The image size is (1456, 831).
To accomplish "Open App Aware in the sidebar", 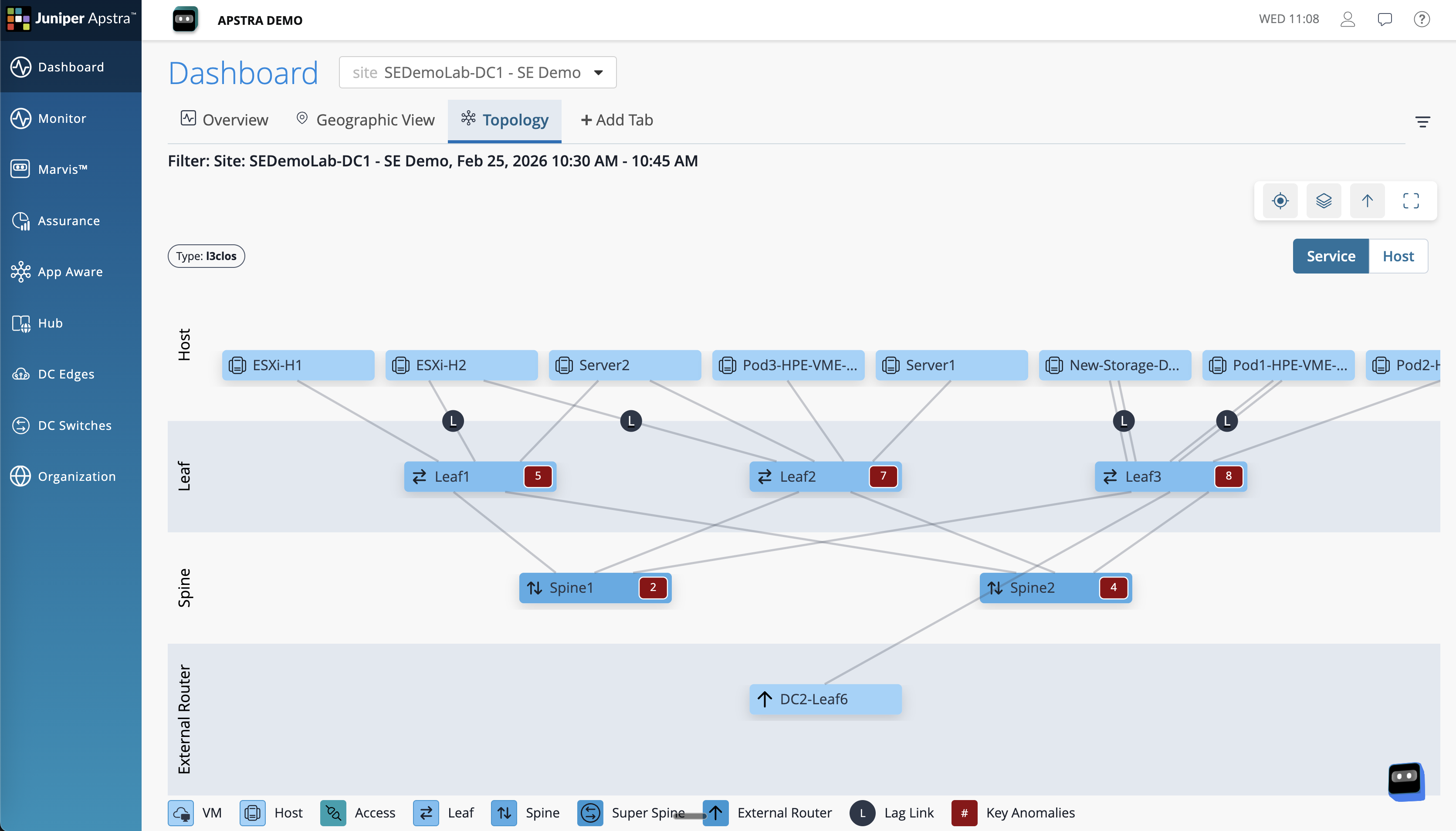I will (70, 272).
